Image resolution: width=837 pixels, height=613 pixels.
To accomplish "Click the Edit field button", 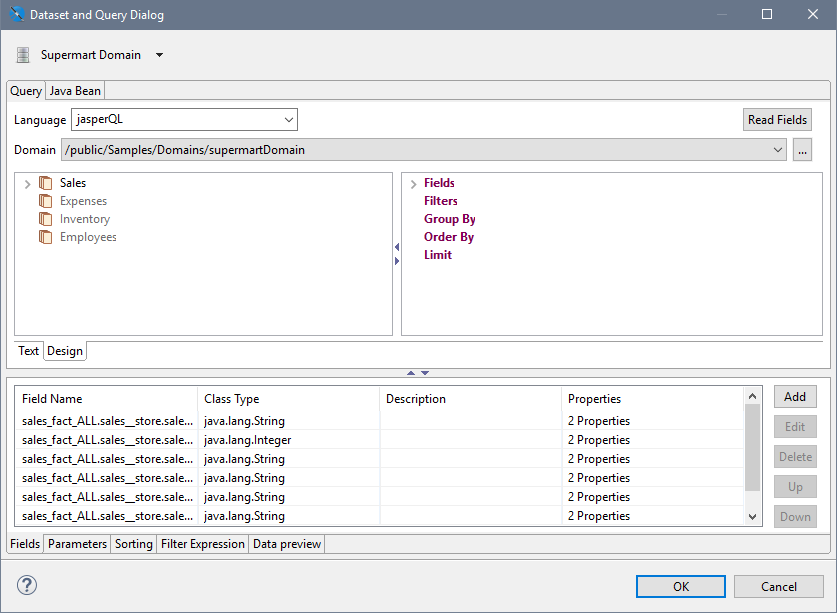I will pos(795,427).
